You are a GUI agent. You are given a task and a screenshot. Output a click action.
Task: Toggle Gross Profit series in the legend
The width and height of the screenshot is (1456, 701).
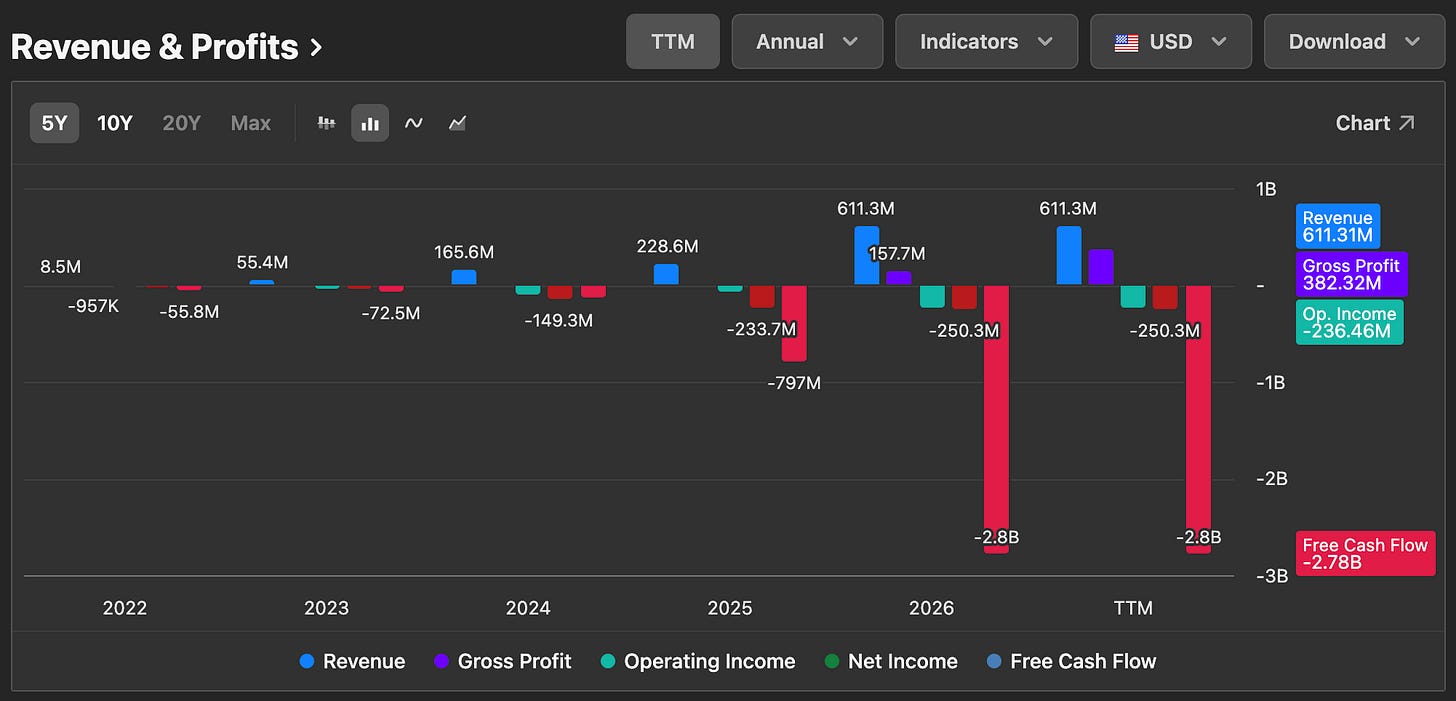[503, 661]
